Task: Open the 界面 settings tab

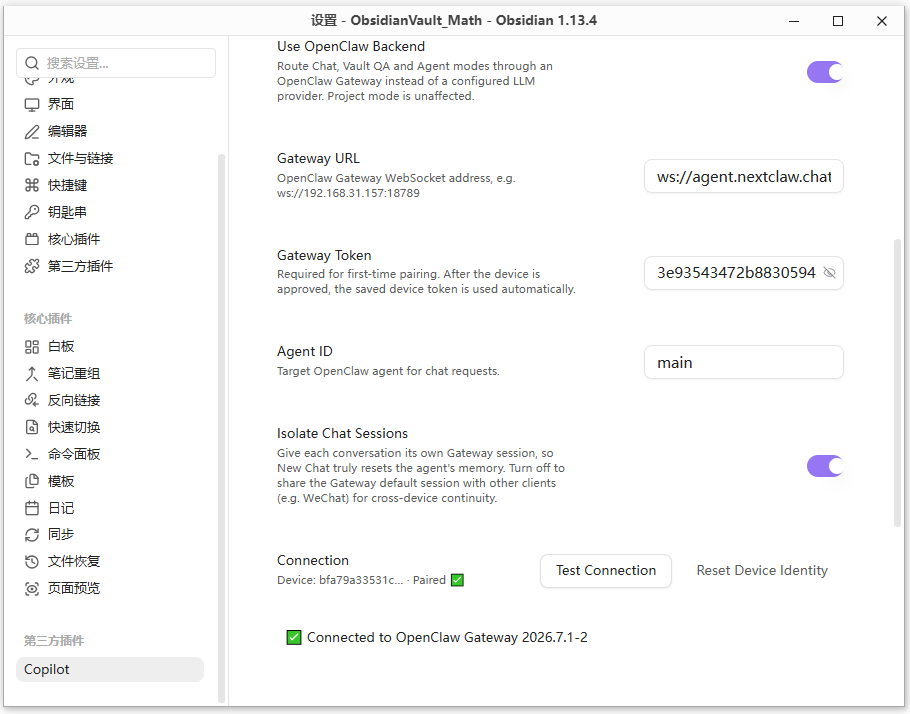Action: click(110, 104)
